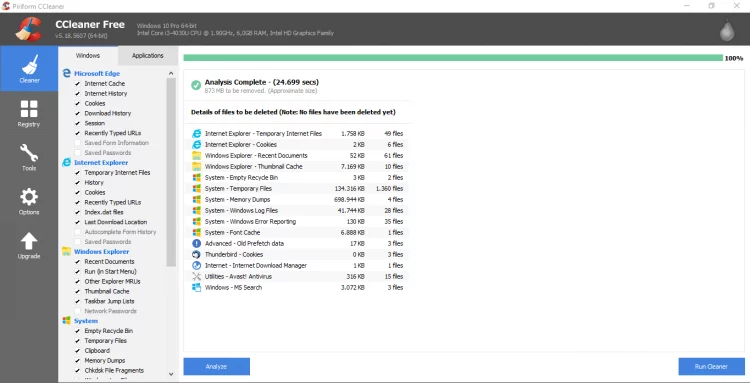The image size is (750, 383).
Task: Click the Piriform pear icon
Action: (727, 30)
